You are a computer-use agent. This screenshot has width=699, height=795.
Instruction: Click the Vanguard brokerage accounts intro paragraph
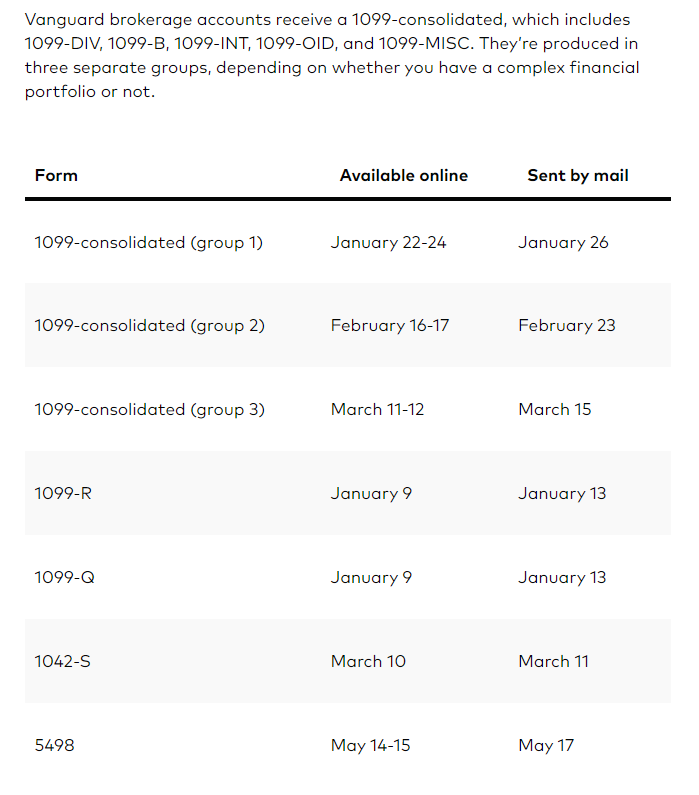click(332, 56)
